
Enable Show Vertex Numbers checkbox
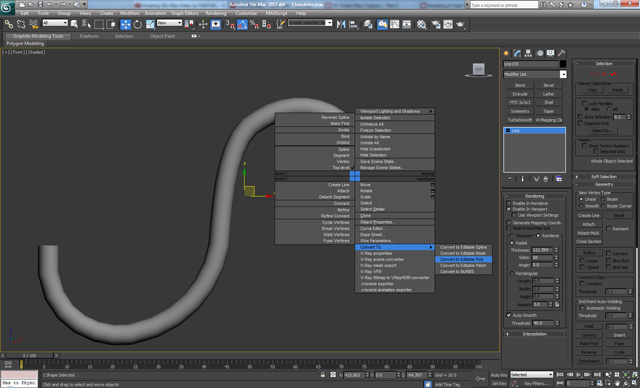(584, 146)
